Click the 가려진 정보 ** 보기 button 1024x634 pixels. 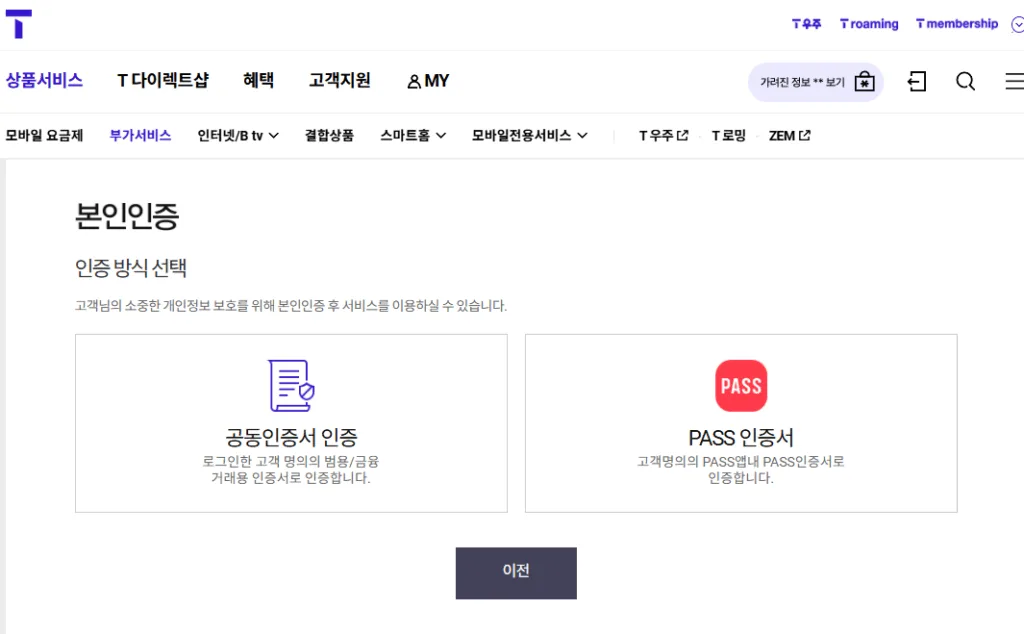[816, 82]
